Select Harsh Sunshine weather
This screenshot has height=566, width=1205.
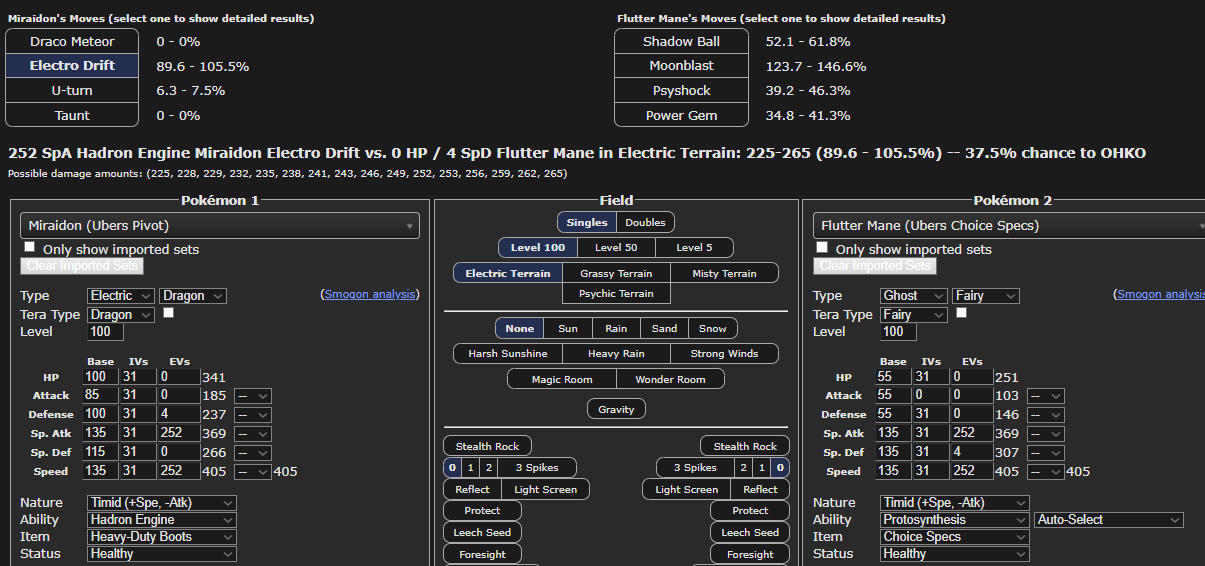click(508, 354)
